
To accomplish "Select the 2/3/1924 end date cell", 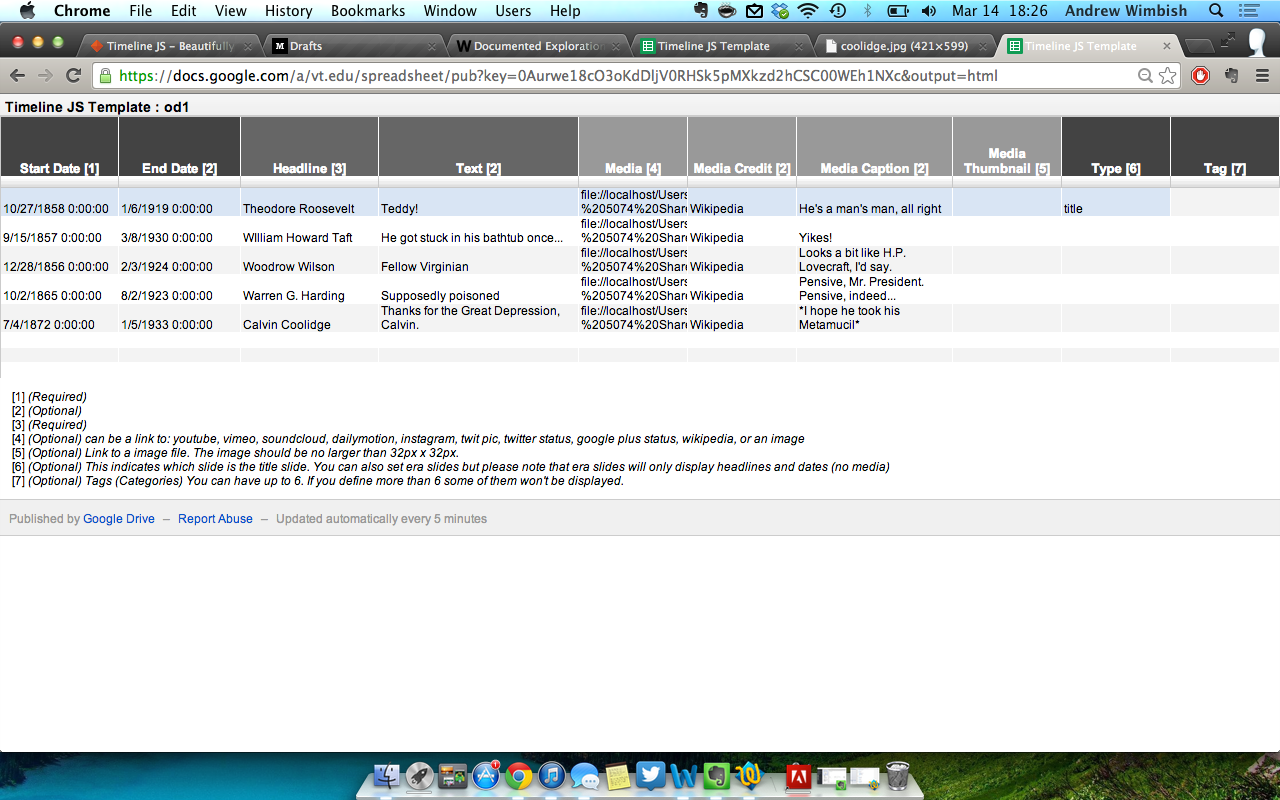I will tap(179, 260).
